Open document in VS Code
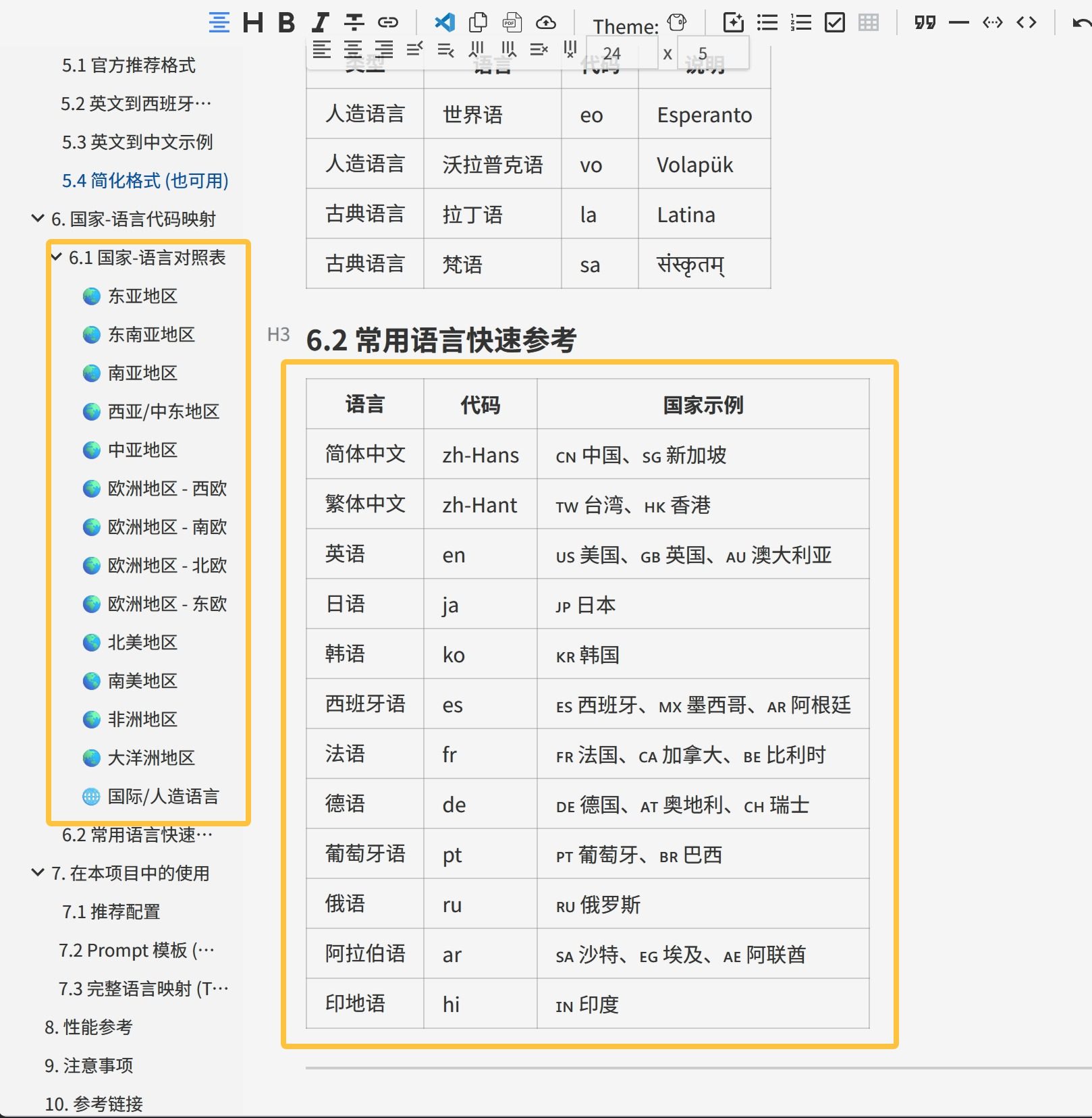Image resolution: width=1092 pixels, height=1118 pixels. [x=444, y=23]
